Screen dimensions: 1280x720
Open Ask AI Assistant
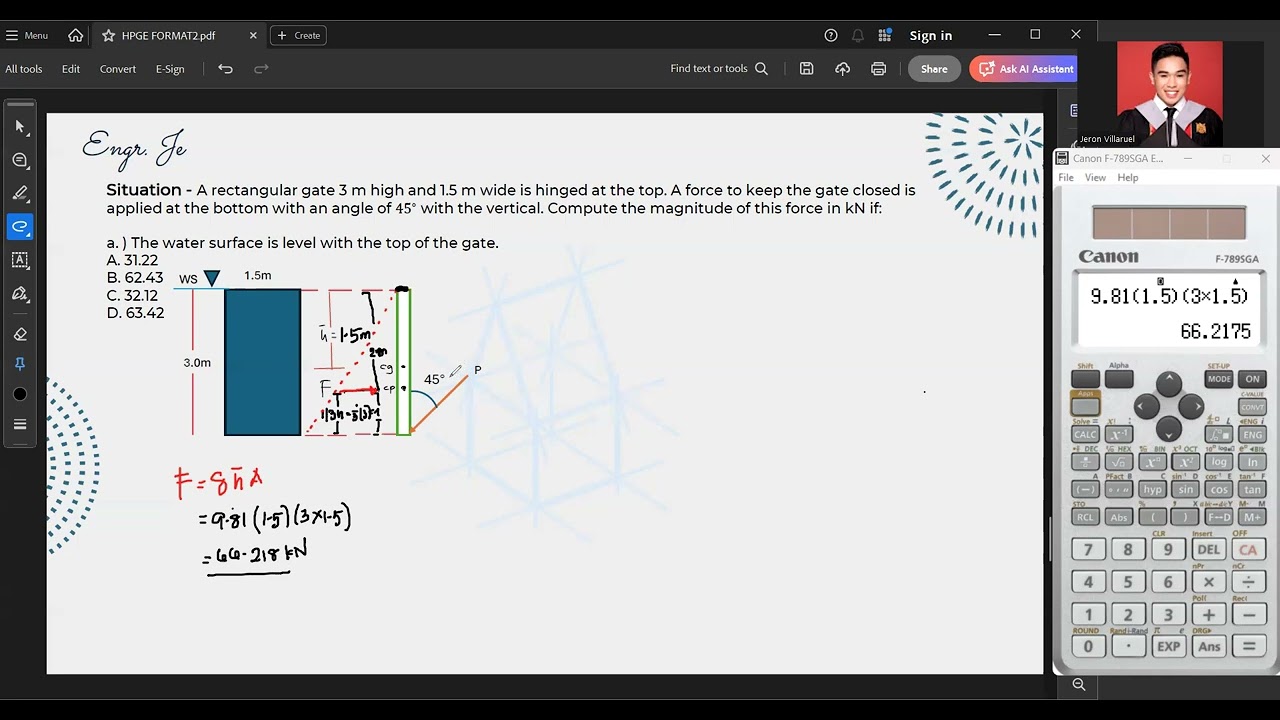point(1024,69)
